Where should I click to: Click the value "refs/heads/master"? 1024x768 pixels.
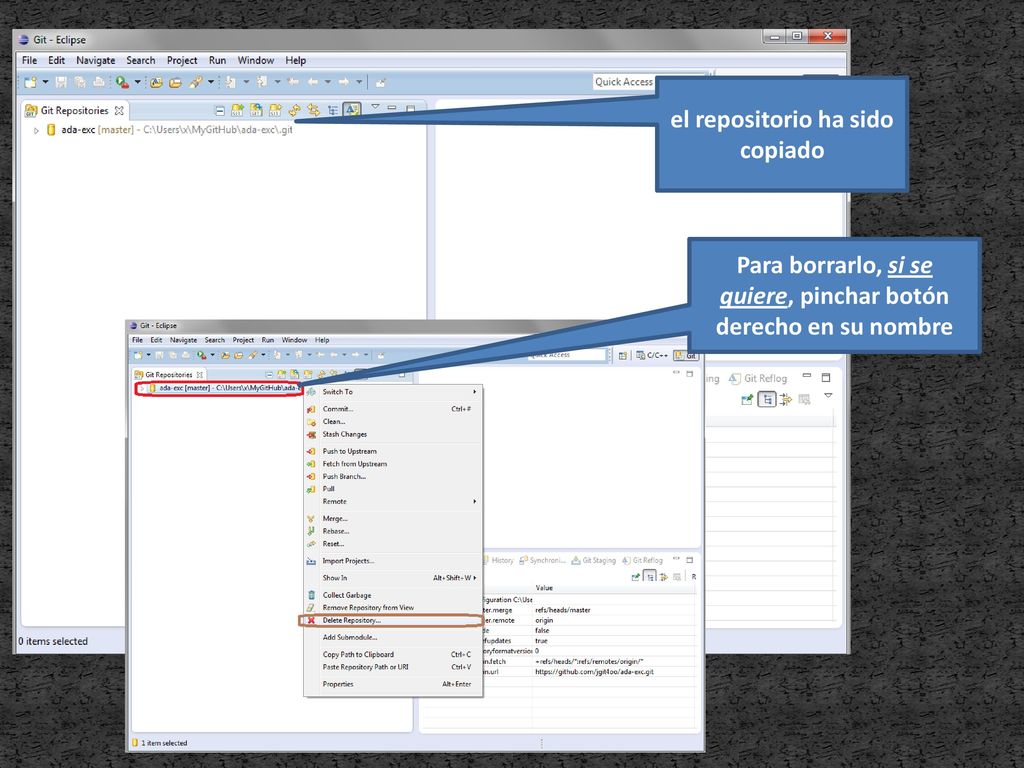562,610
